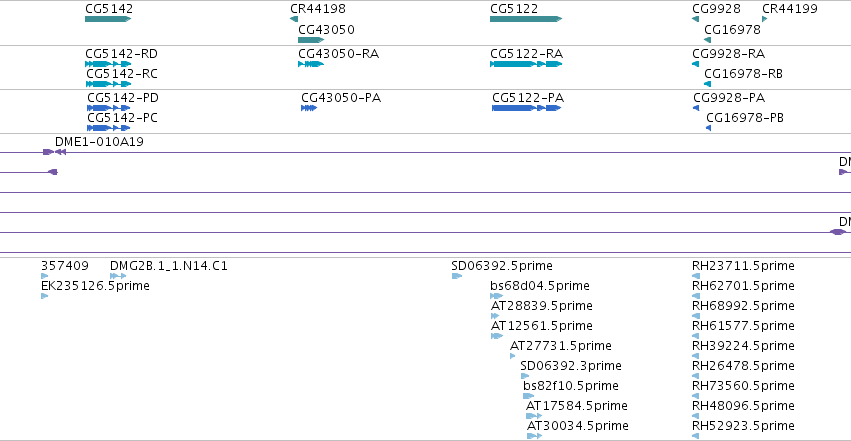Screen dimensions: 851x441
Task: Select the CG5142-PD protein glyph
Action: pos(109,108)
